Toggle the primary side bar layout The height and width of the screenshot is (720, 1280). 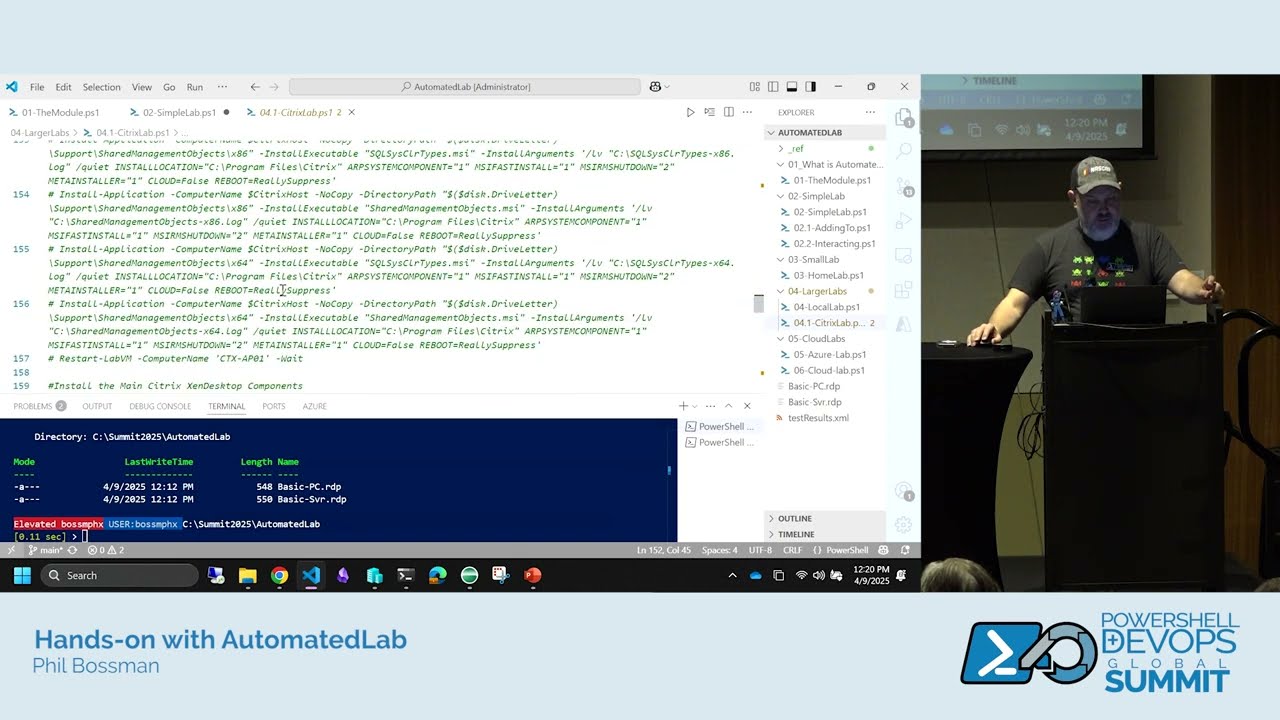tap(773, 87)
